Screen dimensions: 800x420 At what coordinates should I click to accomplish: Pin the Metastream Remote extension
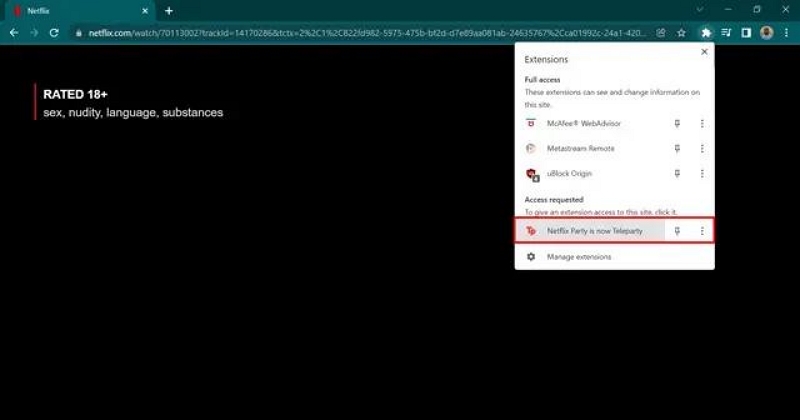(x=678, y=148)
